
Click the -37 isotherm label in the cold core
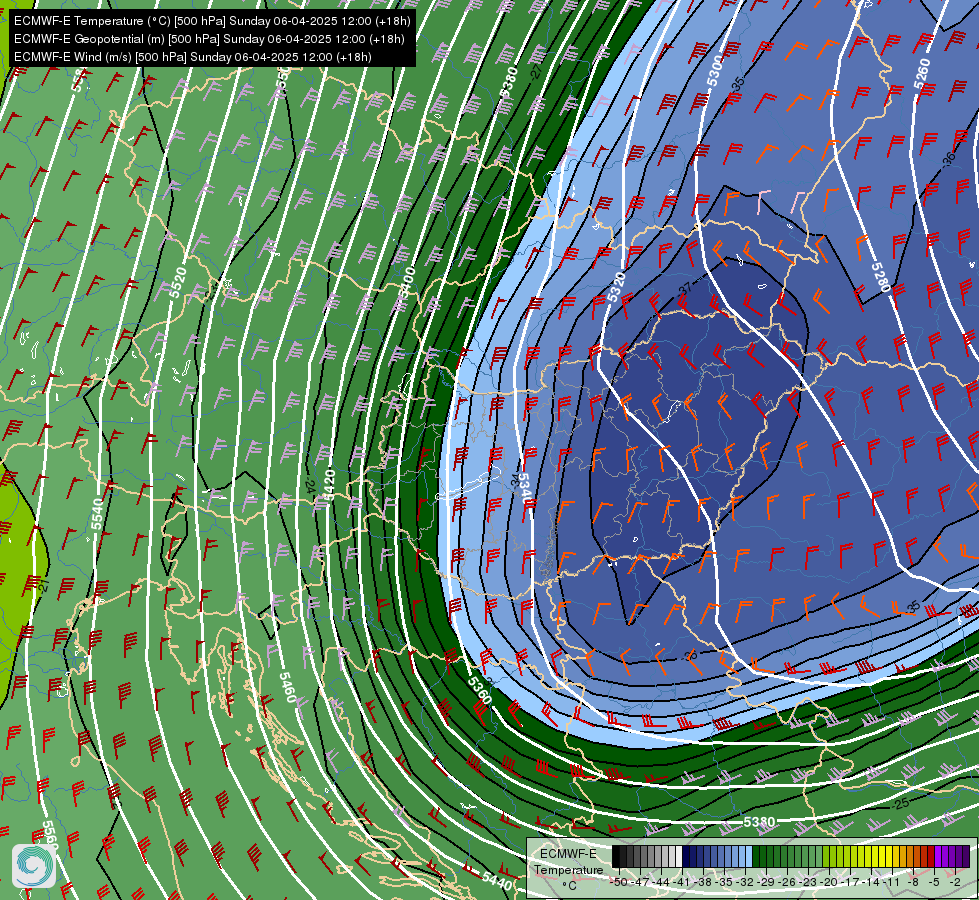click(x=686, y=288)
